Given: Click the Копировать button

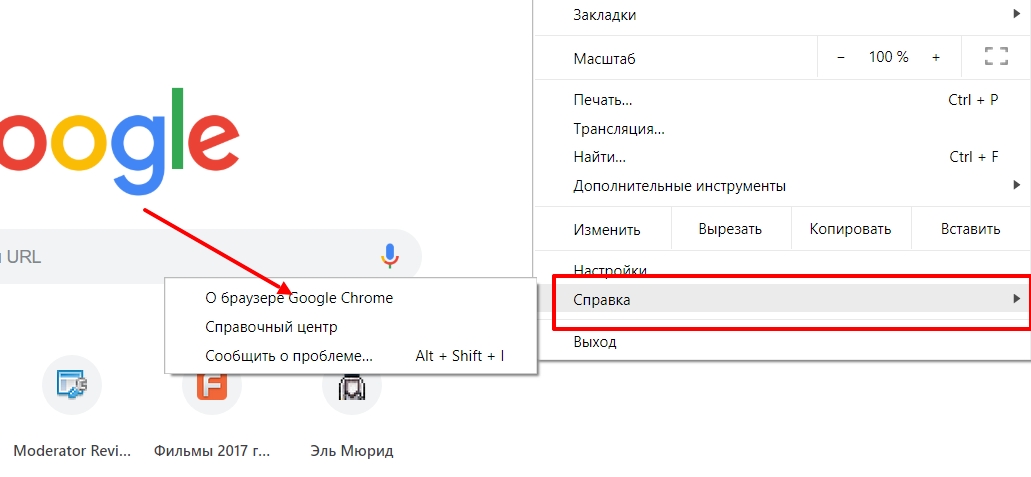Looking at the screenshot, I should 850,229.
